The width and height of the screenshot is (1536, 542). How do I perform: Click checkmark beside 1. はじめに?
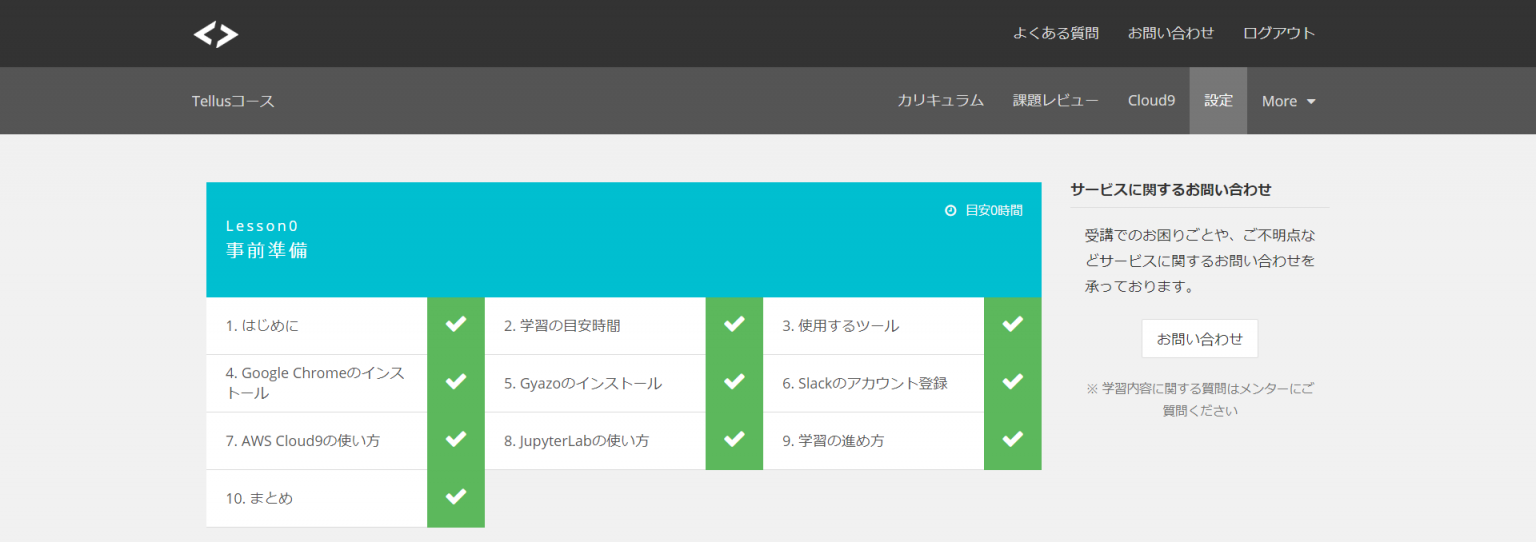[456, 325]
